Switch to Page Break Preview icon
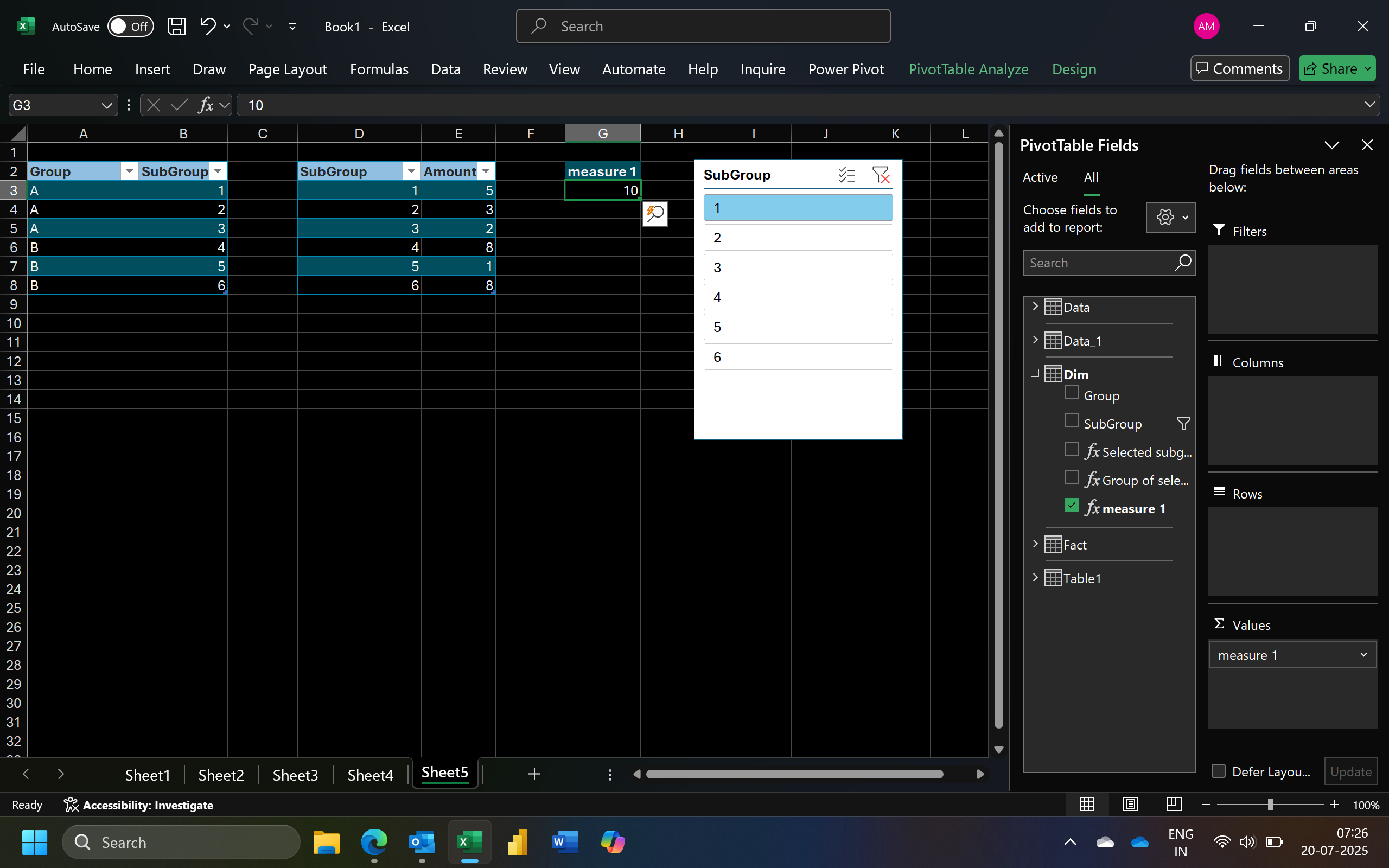This screenshot has height=868, width=1389. (x=1174, y=805)
